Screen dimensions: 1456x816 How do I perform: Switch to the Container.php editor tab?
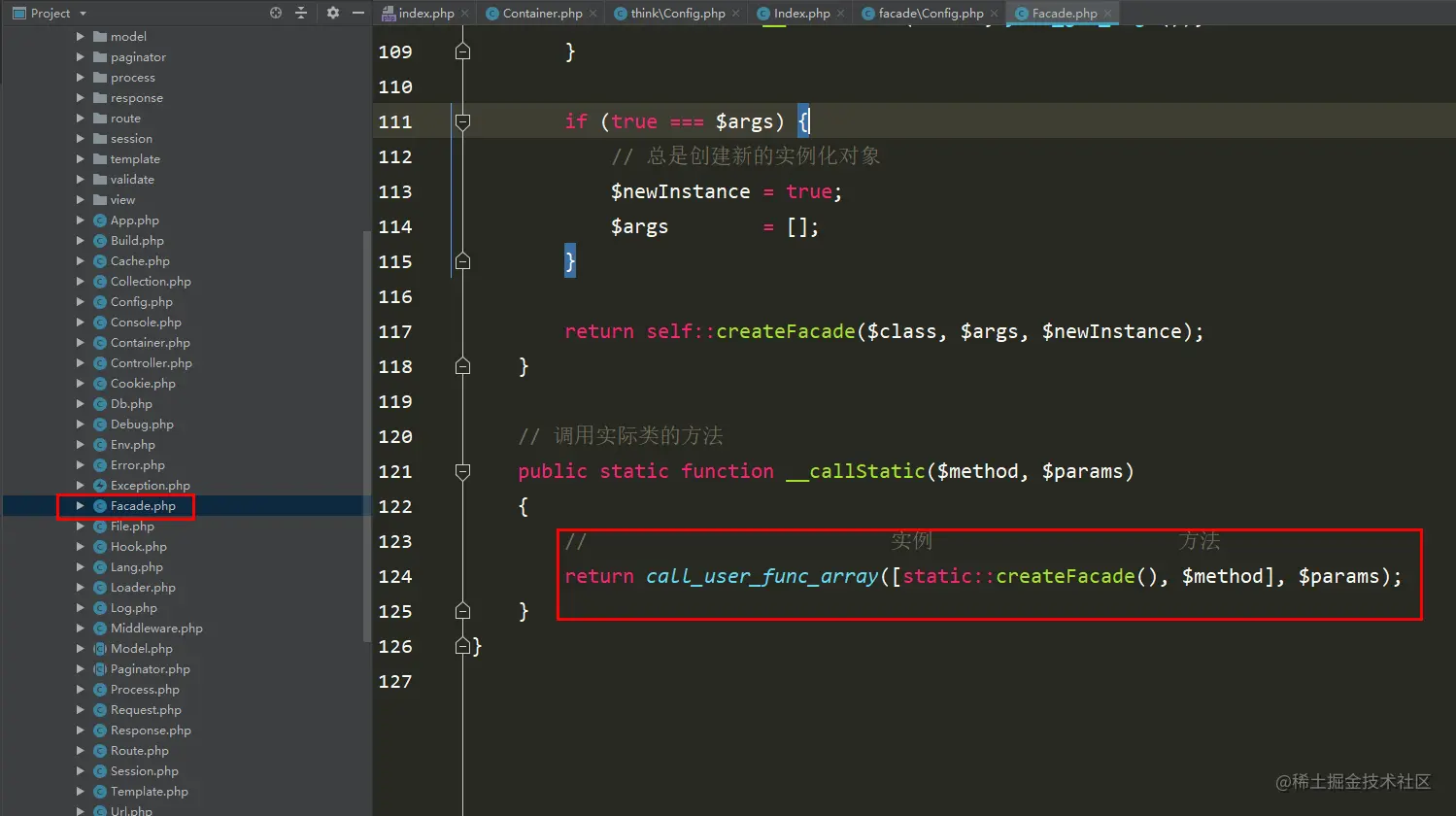pos(542,13)
